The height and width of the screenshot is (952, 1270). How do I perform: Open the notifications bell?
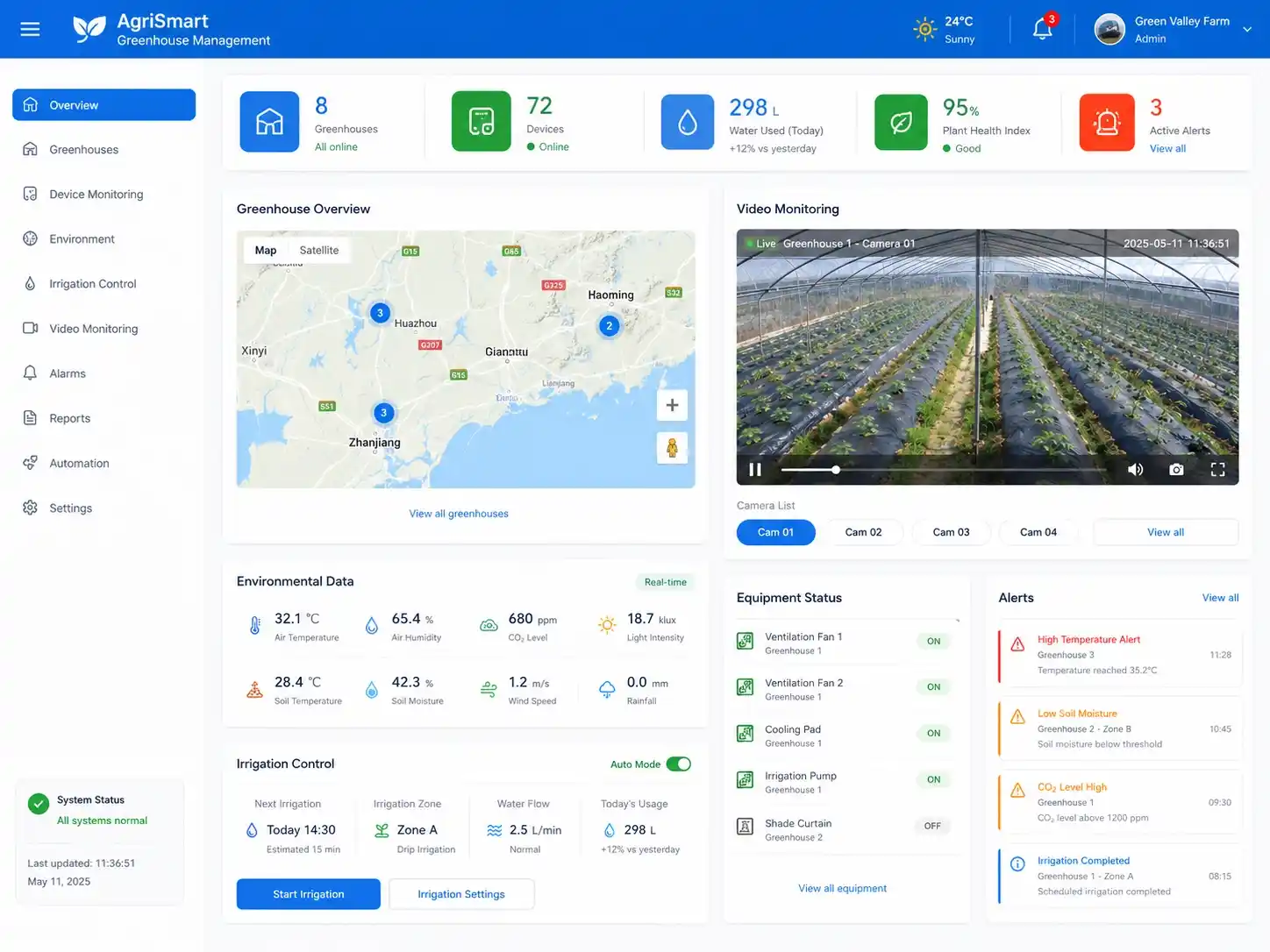[1042, 29]
